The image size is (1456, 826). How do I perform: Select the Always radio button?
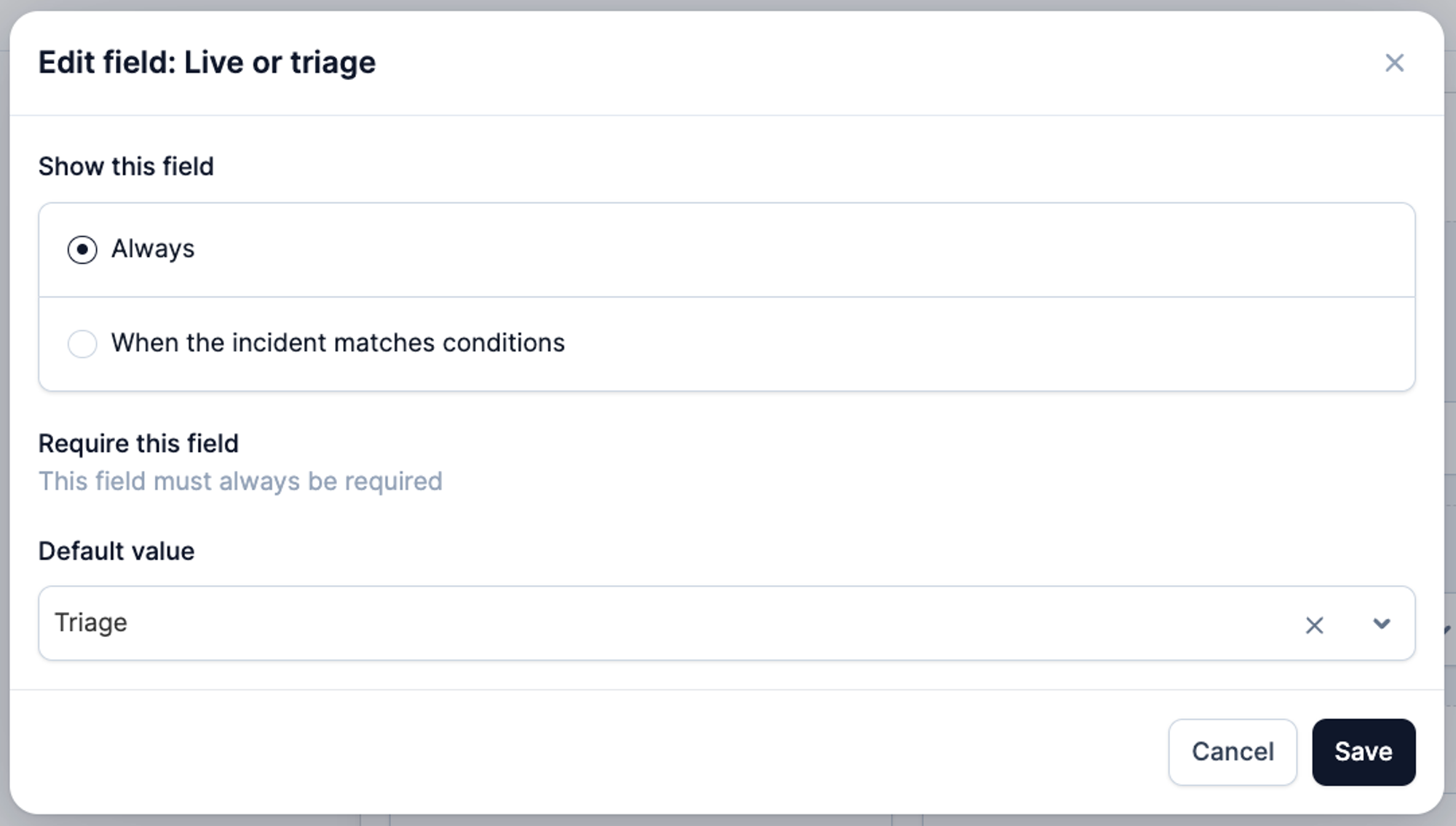point(82,250)
